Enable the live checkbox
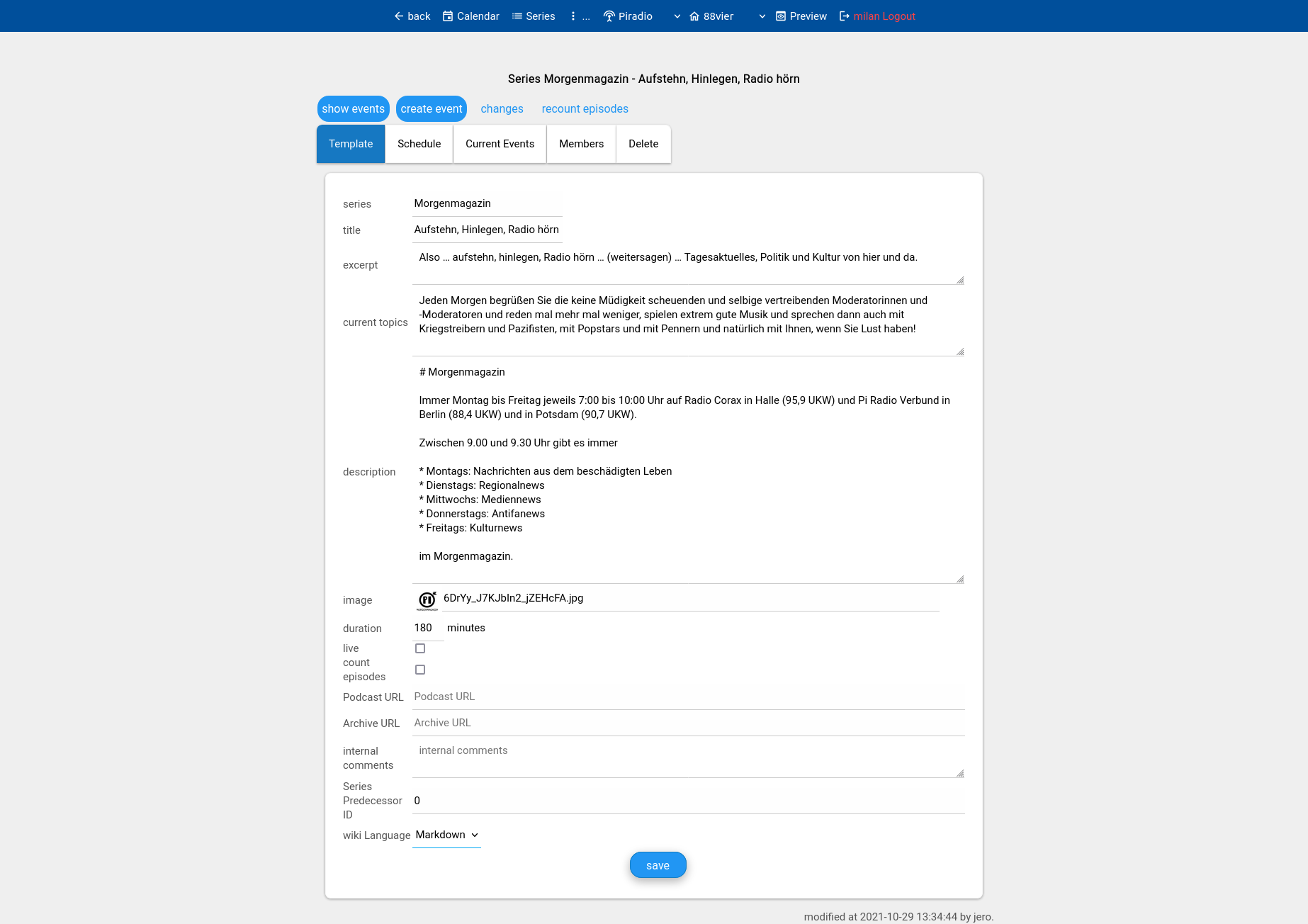This screenshot has height=924, width=1308. (420, 648)
